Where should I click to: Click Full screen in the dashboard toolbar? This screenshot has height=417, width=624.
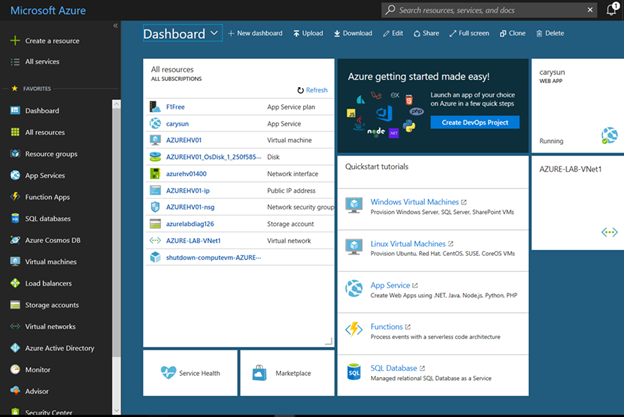click(469, 33)
